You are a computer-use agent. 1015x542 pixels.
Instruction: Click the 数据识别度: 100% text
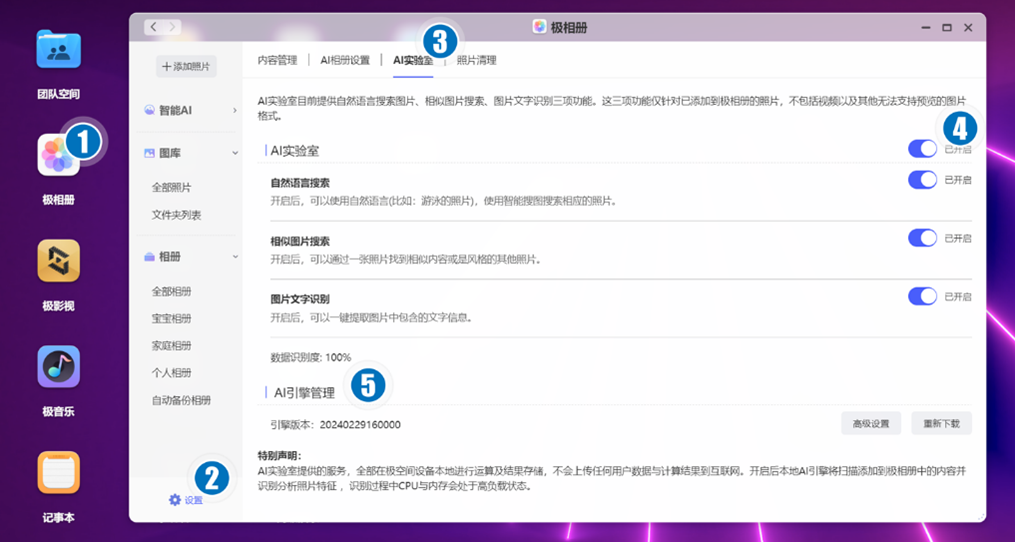pyautogui.click(x=311, y=357)
